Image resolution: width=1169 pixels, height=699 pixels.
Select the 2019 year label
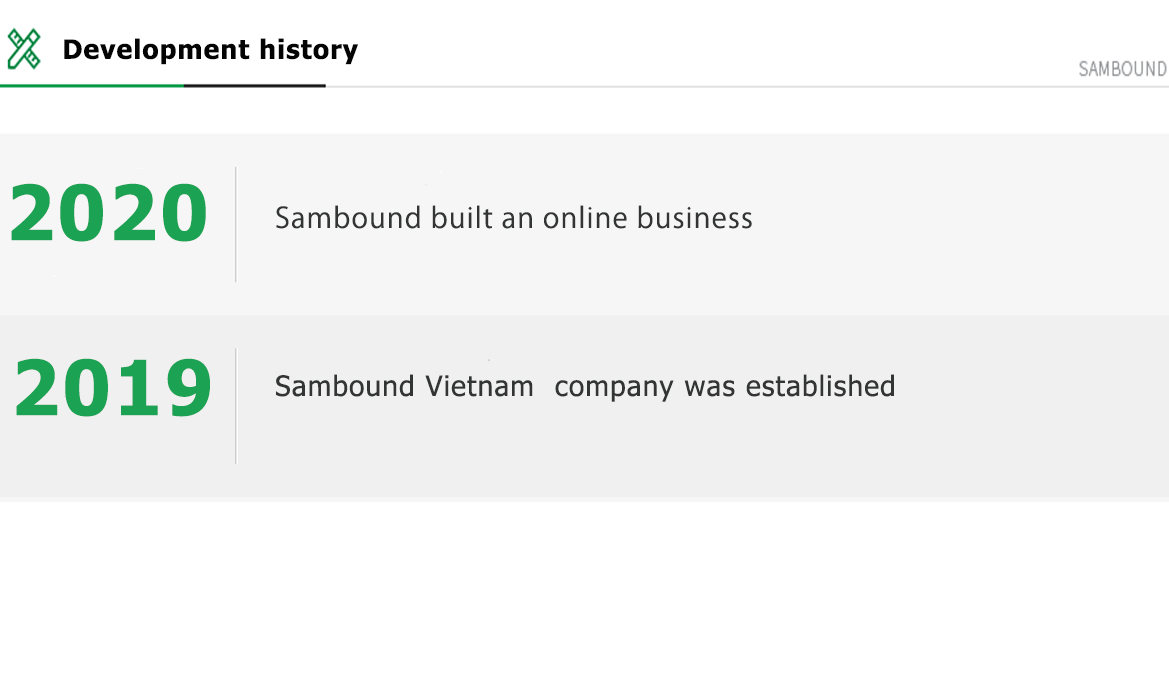113,388
